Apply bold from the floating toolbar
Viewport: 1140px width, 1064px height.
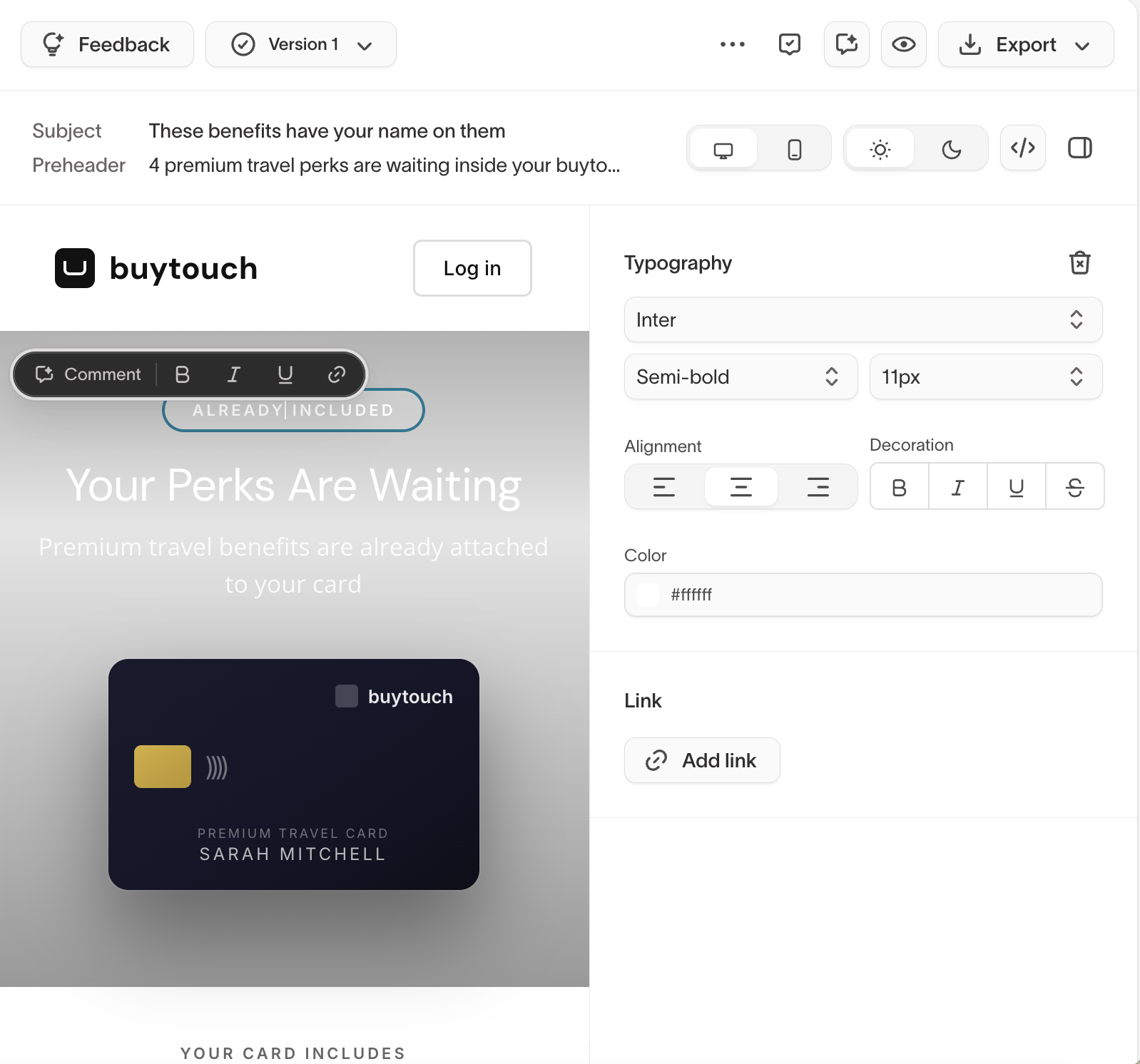pyautogui.click(x=183, y=374)
